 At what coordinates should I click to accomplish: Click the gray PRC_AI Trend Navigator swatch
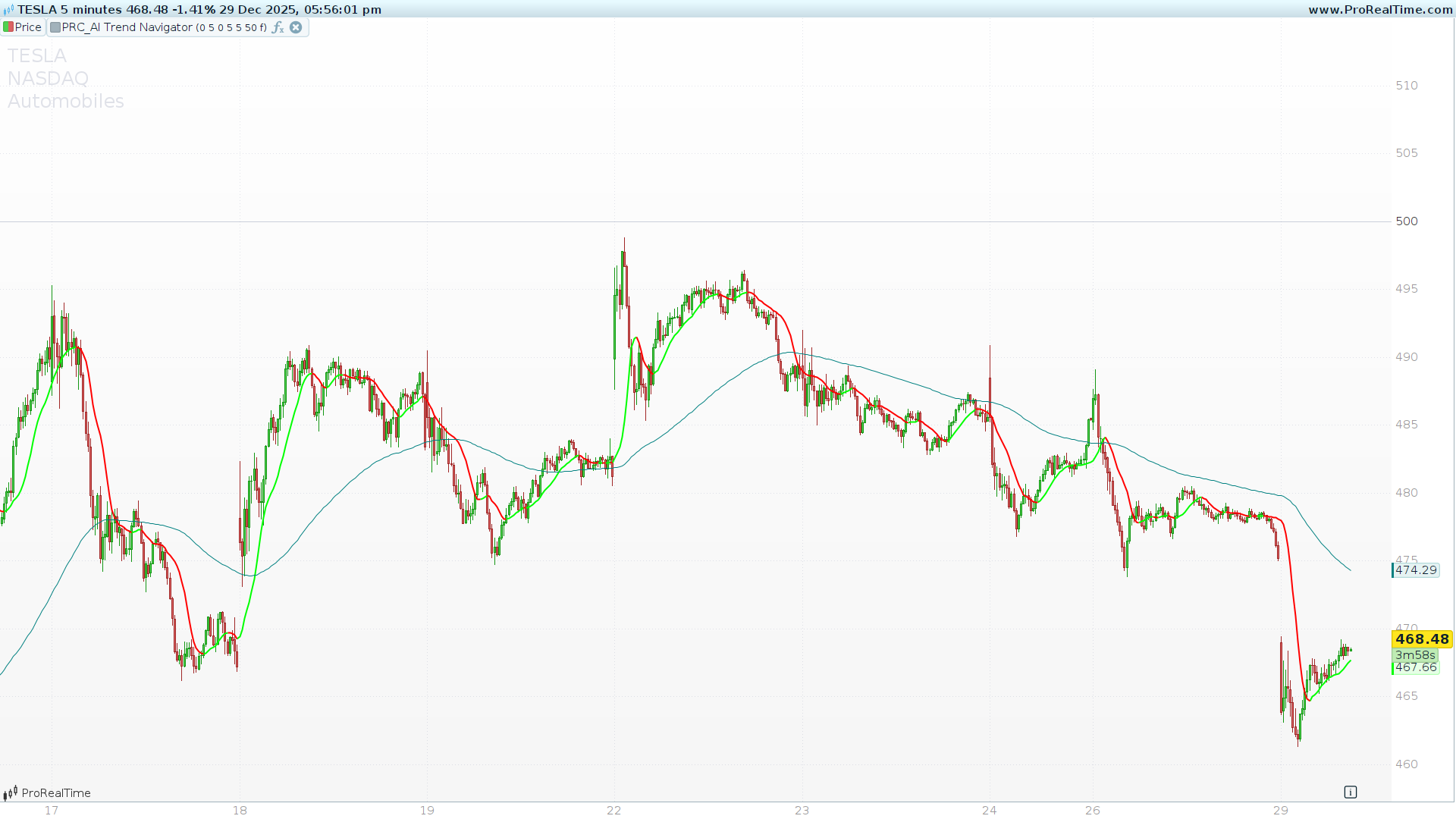pos(55,27)
